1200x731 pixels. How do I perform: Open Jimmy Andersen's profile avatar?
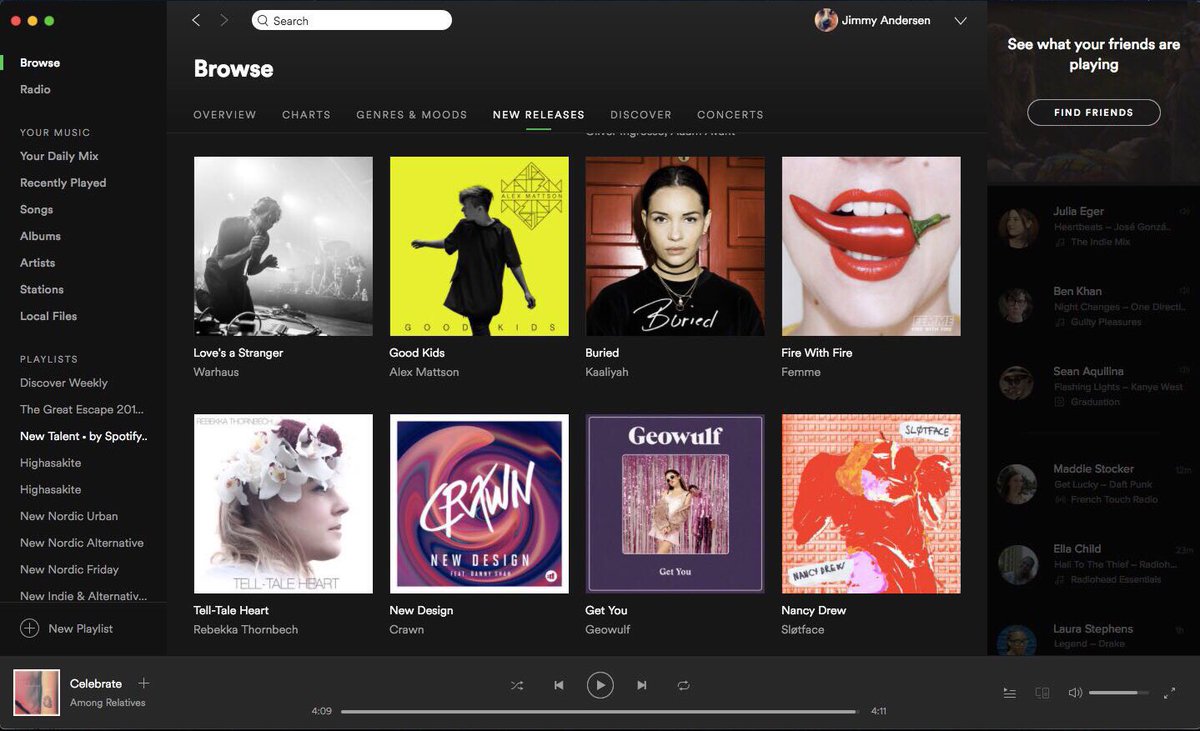pos(826,20)
